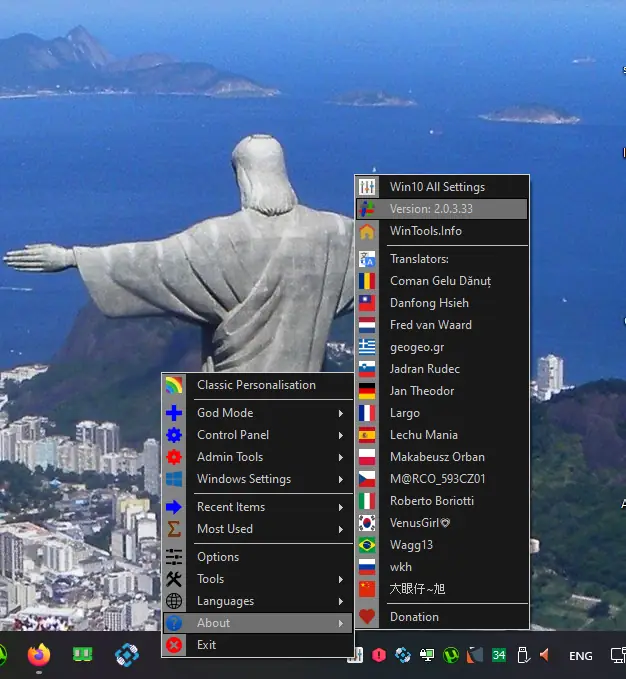The height and width of the screenshot is (679, 626).
Task: Click translator name 大眼仔~旭
Action: pyautogui.click(x=417, y=589)
